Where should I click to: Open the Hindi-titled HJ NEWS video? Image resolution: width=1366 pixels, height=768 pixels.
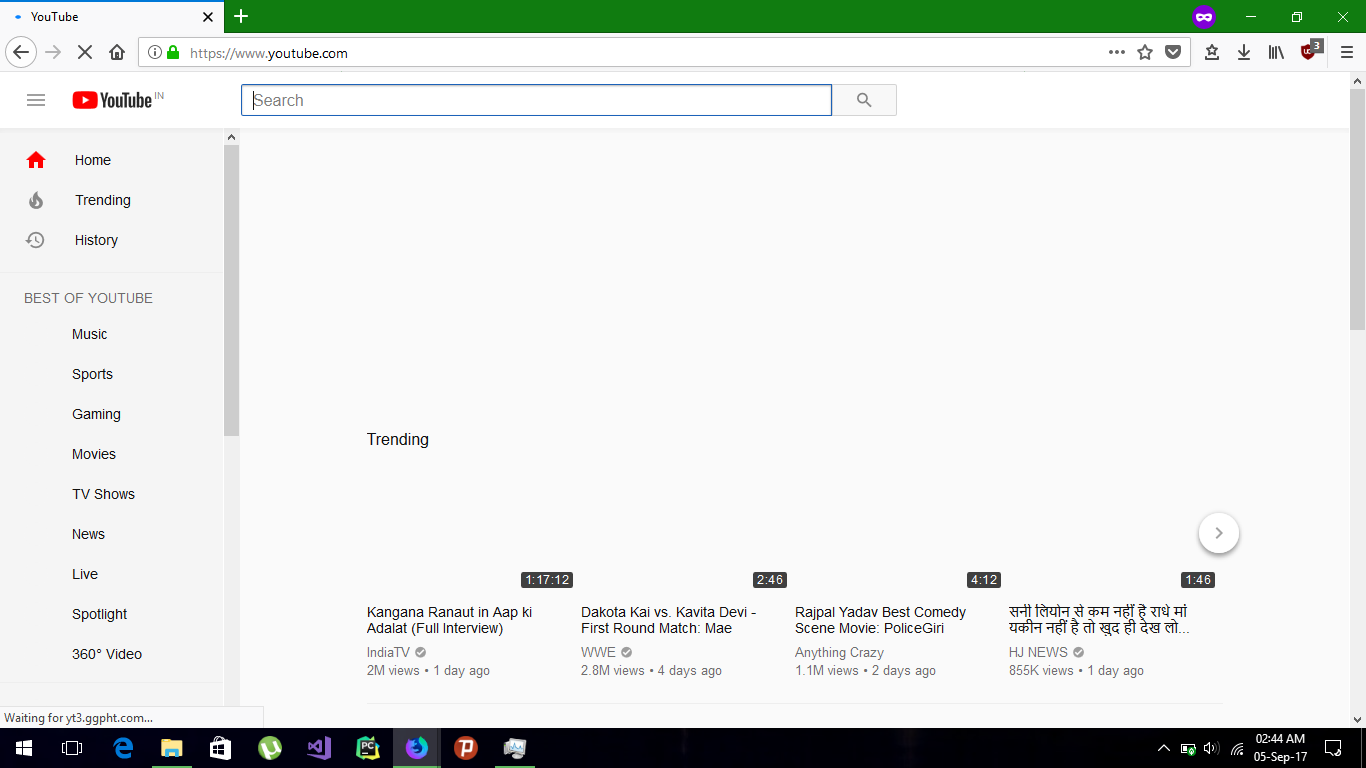tap(1099, 620)
